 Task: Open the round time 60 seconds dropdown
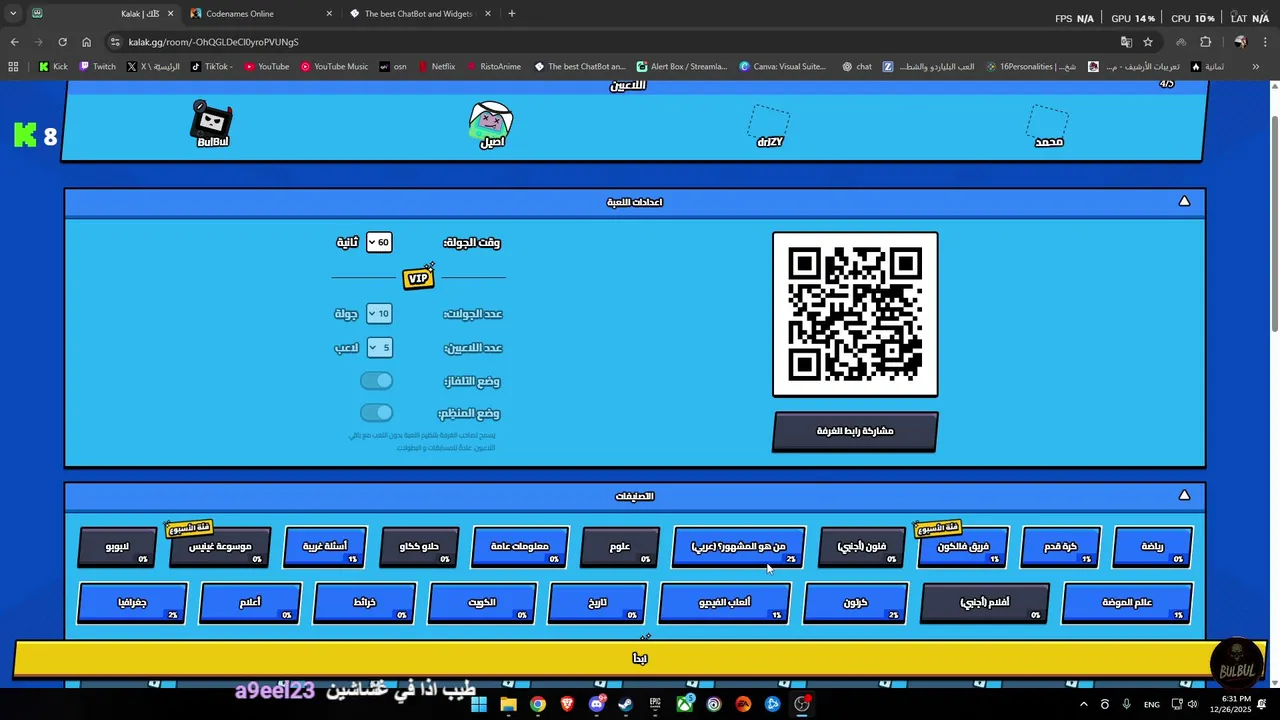[379, 242]
